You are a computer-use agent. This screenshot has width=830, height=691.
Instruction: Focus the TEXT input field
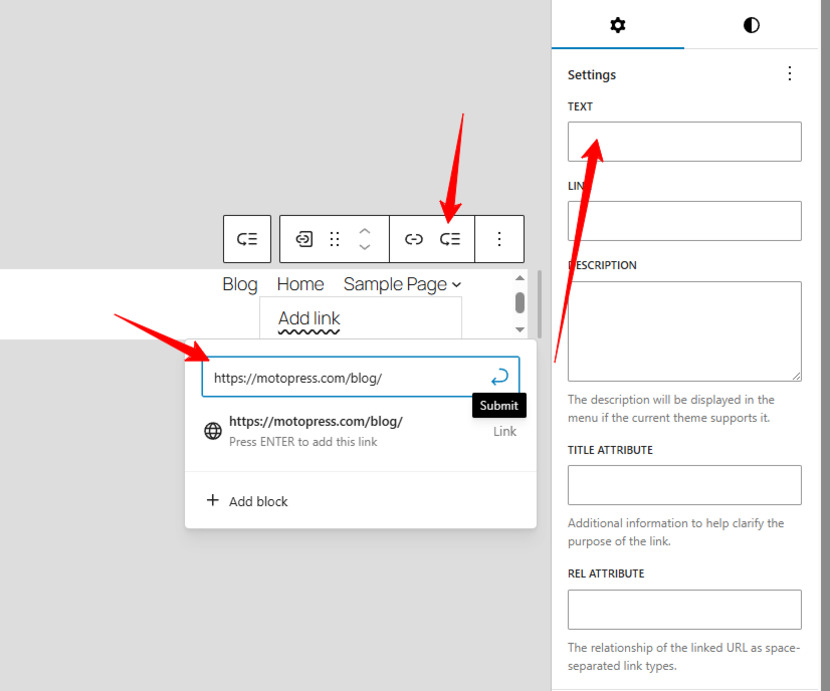684,142
